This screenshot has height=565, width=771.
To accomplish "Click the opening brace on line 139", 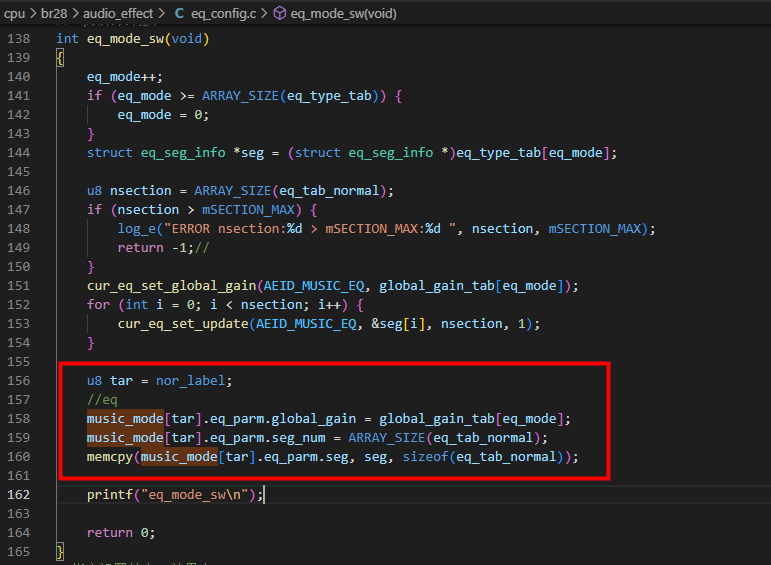I will [60, 58].
